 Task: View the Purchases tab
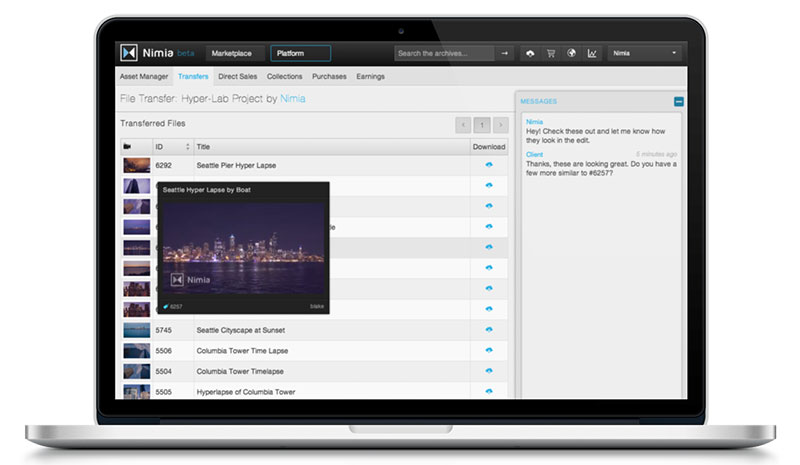329,77
